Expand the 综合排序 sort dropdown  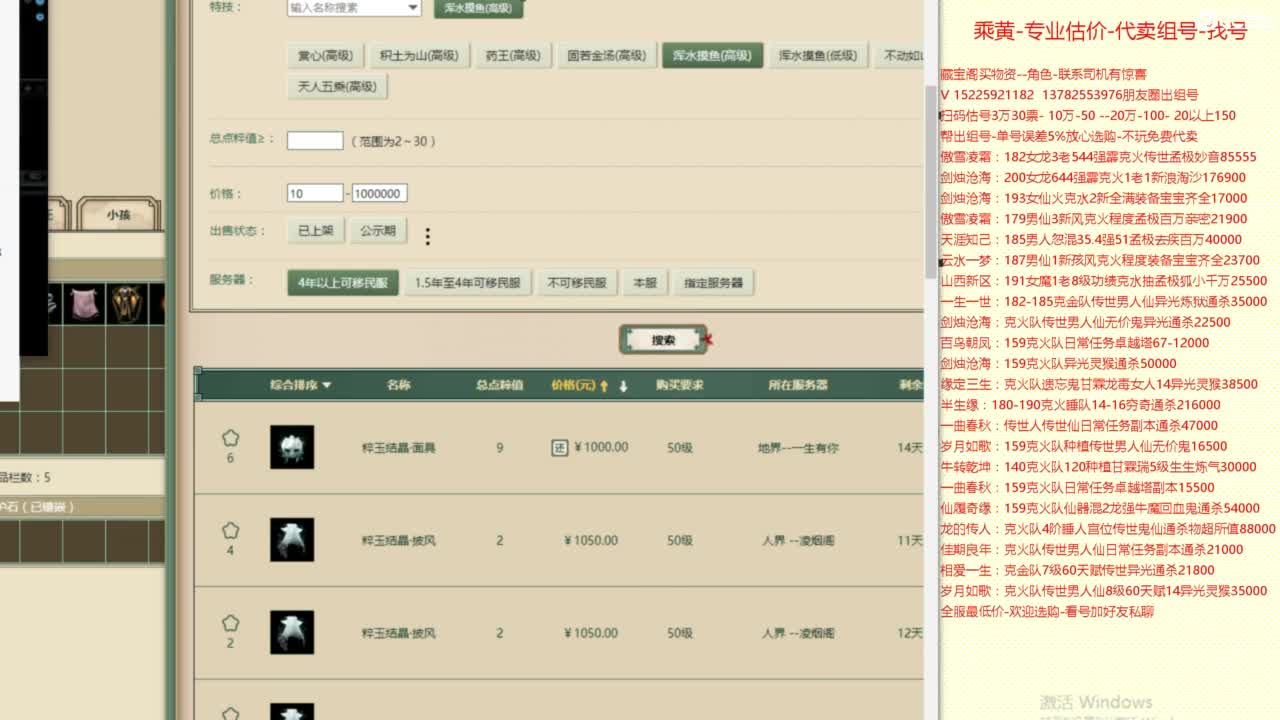point(300,385)
